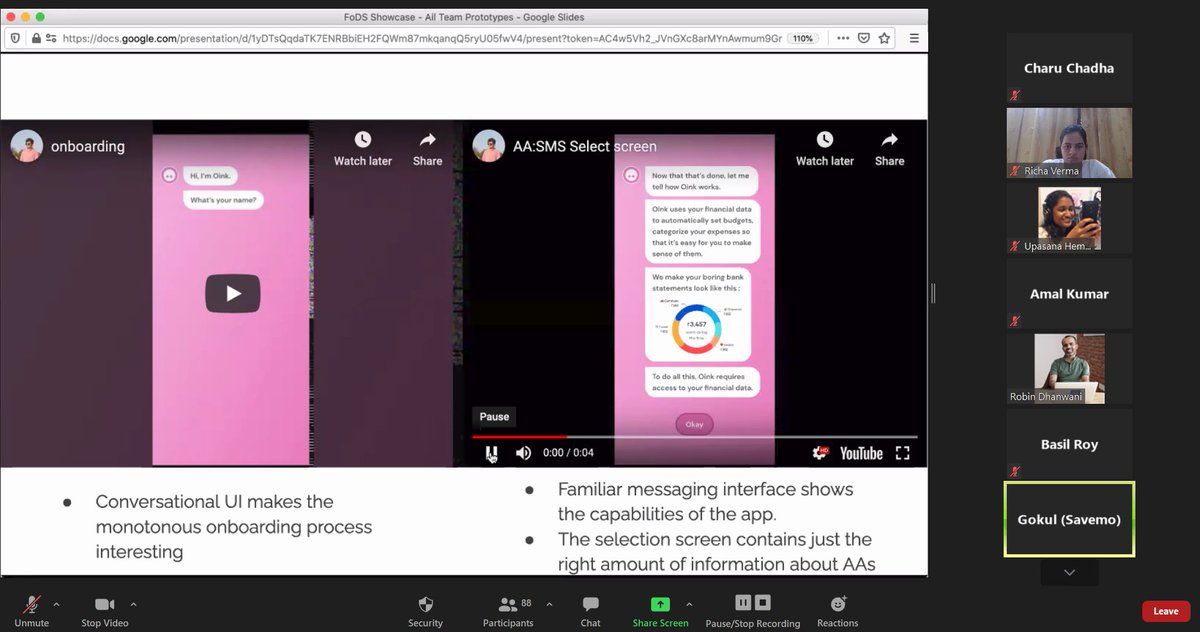
Task: Pause the meeting recording
Action: (x=743, y=603)
